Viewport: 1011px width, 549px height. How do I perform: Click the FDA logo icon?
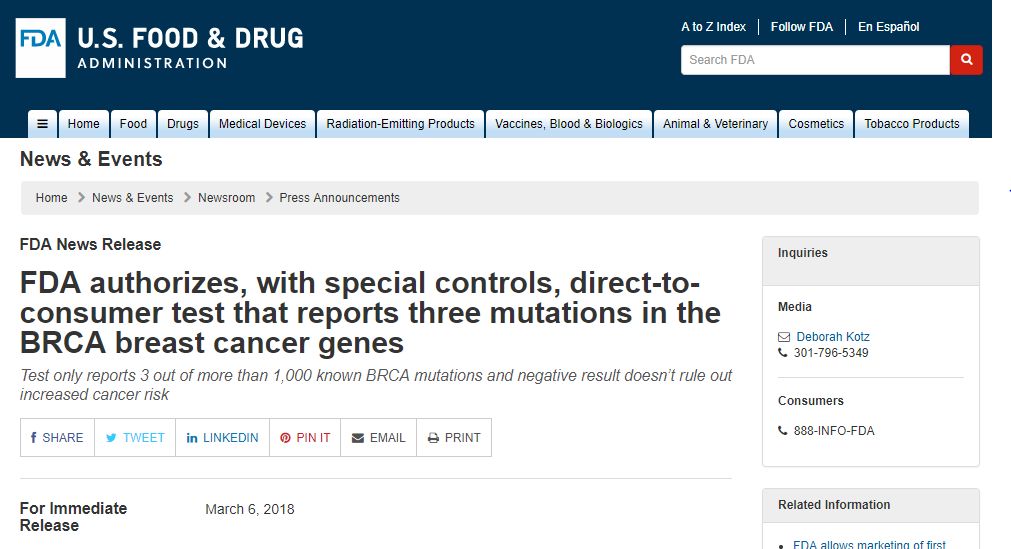[41, 47]
